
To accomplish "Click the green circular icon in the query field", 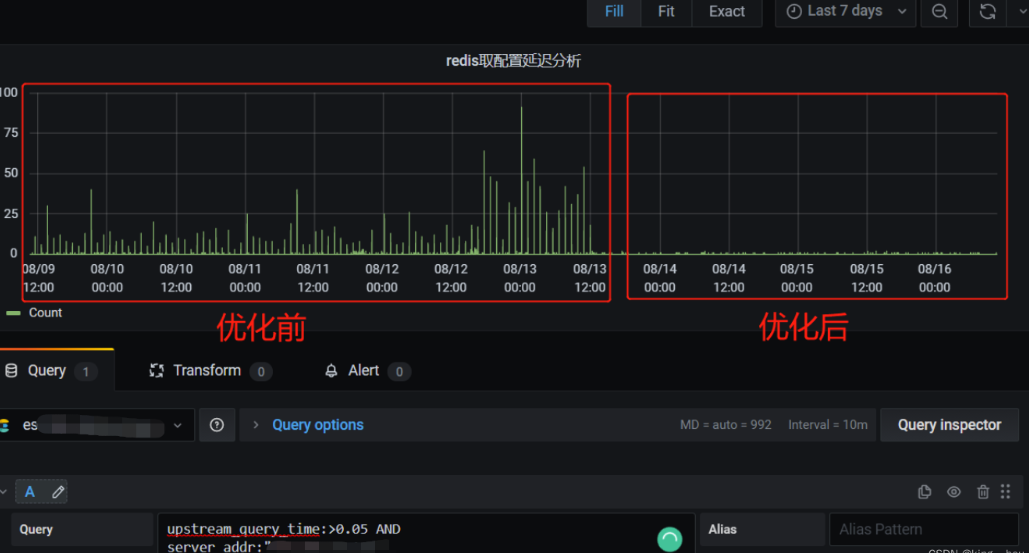I will 669,540.
